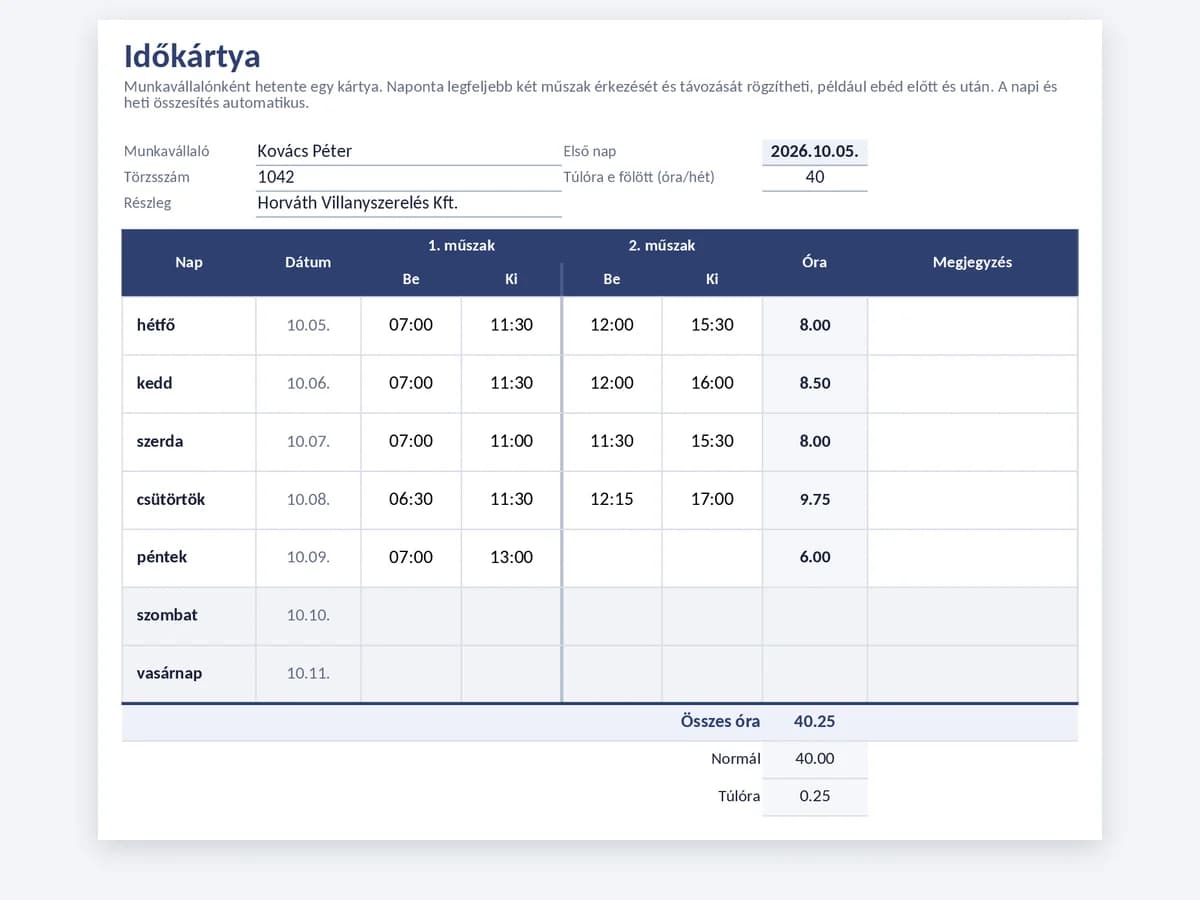Click the employee name field Kovács Péter
Image resolution: width=1200 pixels, height=900 pixels.
click(409, 152)
